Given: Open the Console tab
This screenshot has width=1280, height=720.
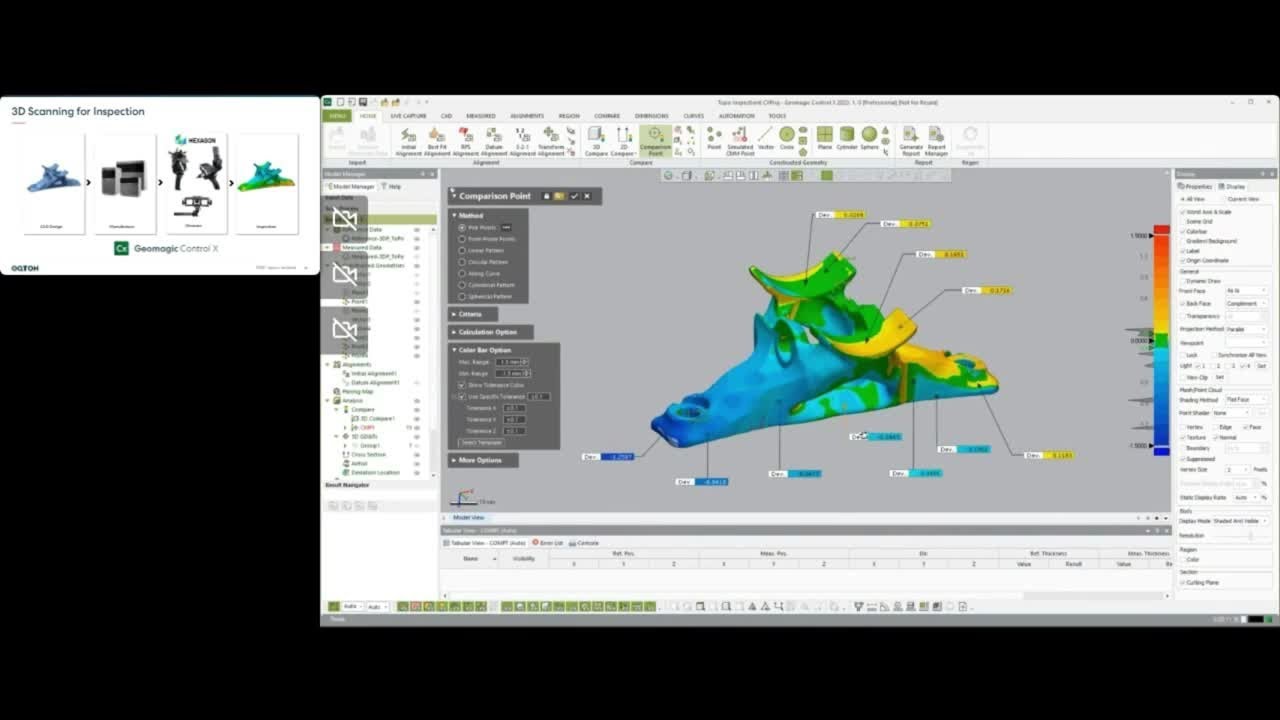Looking at the screenshot, I should (585, 543).
